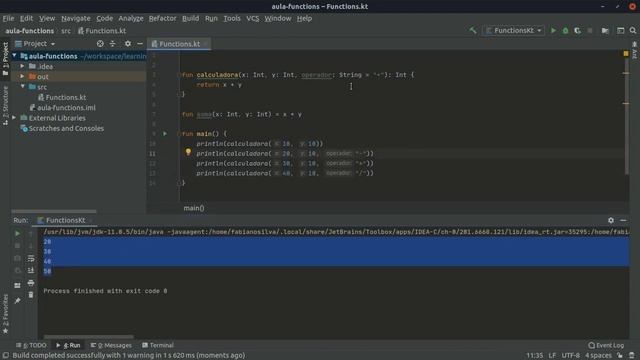Open Project panel settings gear
This screenshot has width=640, height=360.
pos(128,44)
